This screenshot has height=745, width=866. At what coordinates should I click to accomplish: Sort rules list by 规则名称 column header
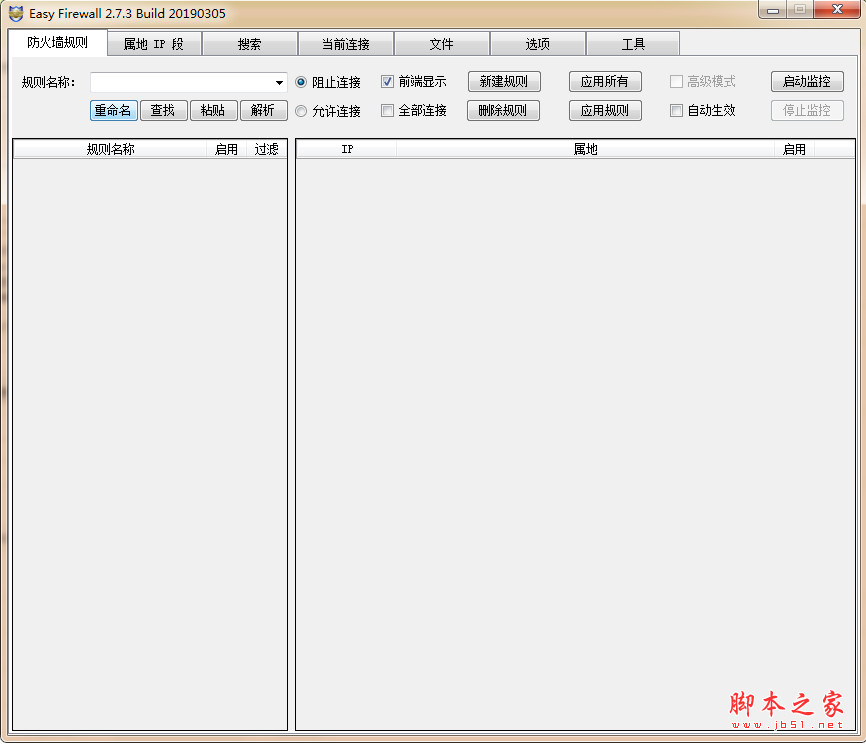click(110, 149)
